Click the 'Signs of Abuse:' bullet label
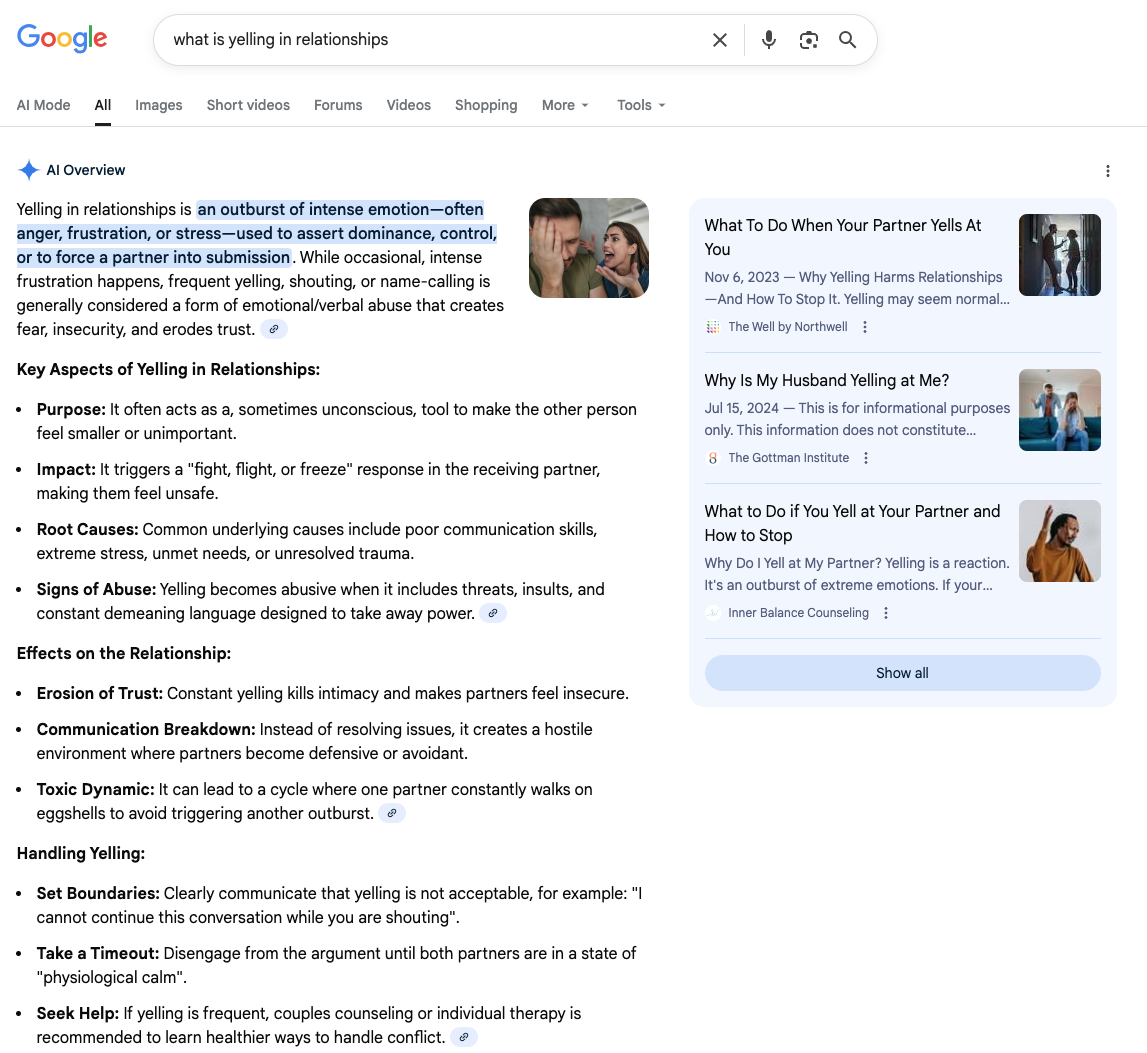Image resolution: width=1147 pixels, height=1053 pixels. click(x=96, y=589)
